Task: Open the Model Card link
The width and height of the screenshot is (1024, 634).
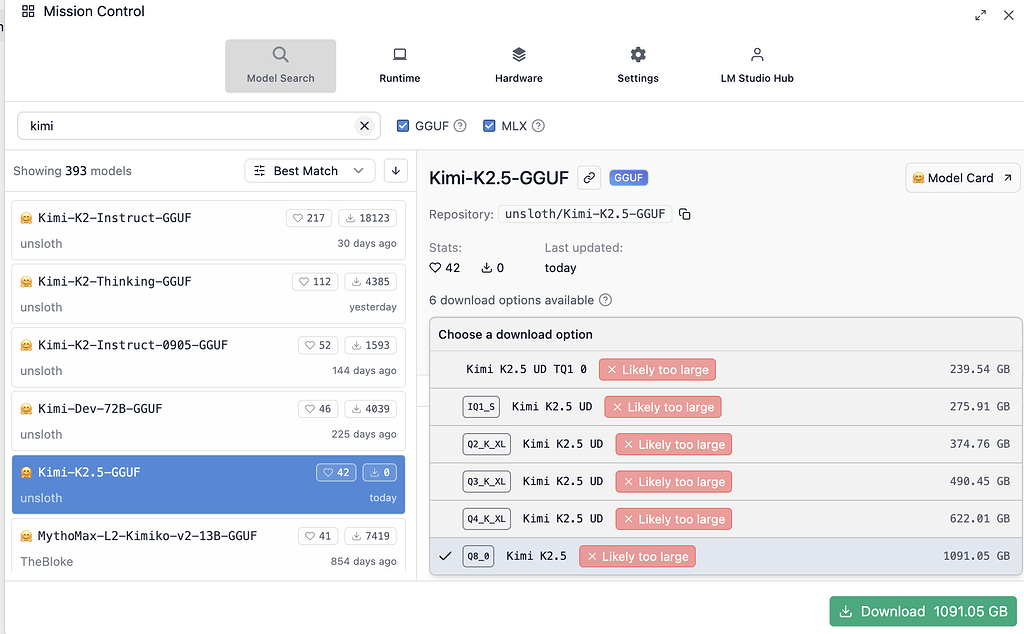Action: (x=963, y=178)
